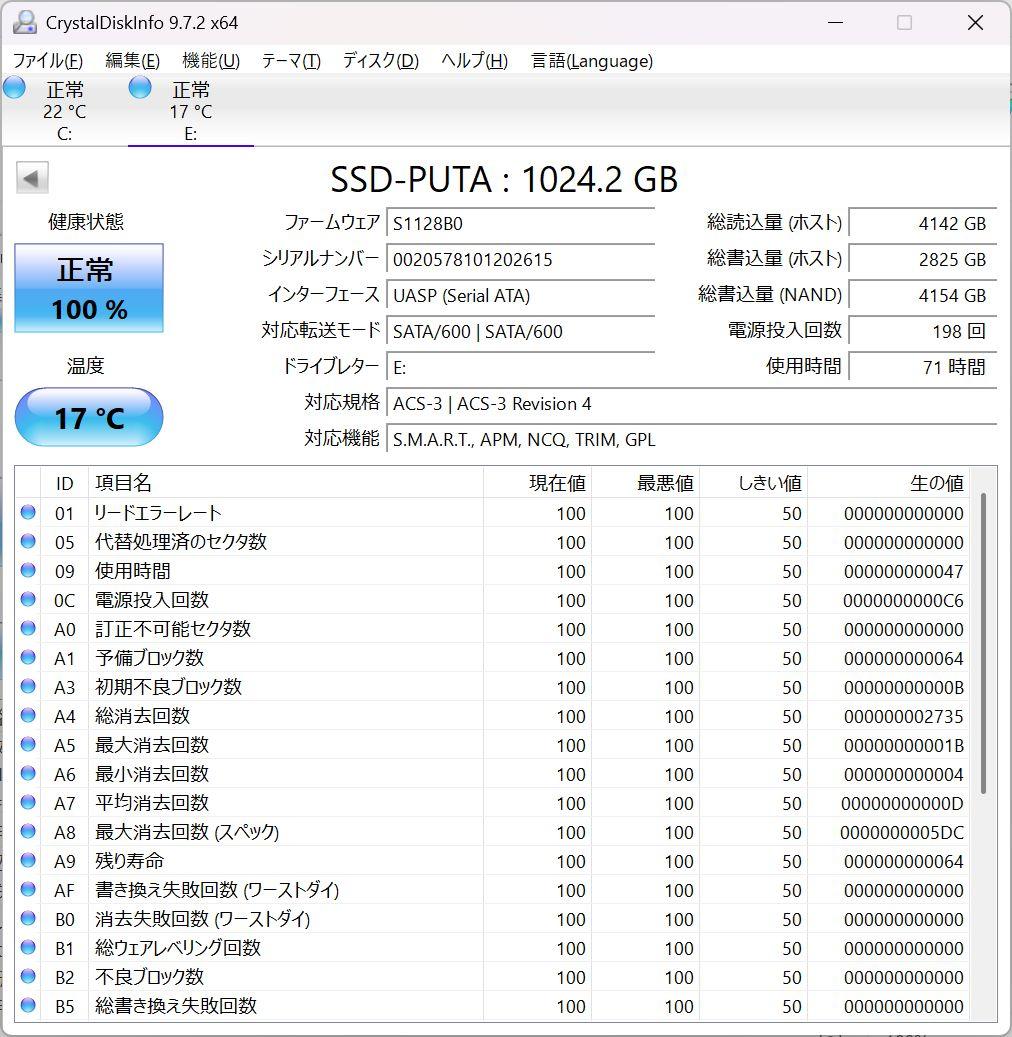Open the テーマ menu
This screenshot has width=1012, height=1037.
click(x=290, y=61)
